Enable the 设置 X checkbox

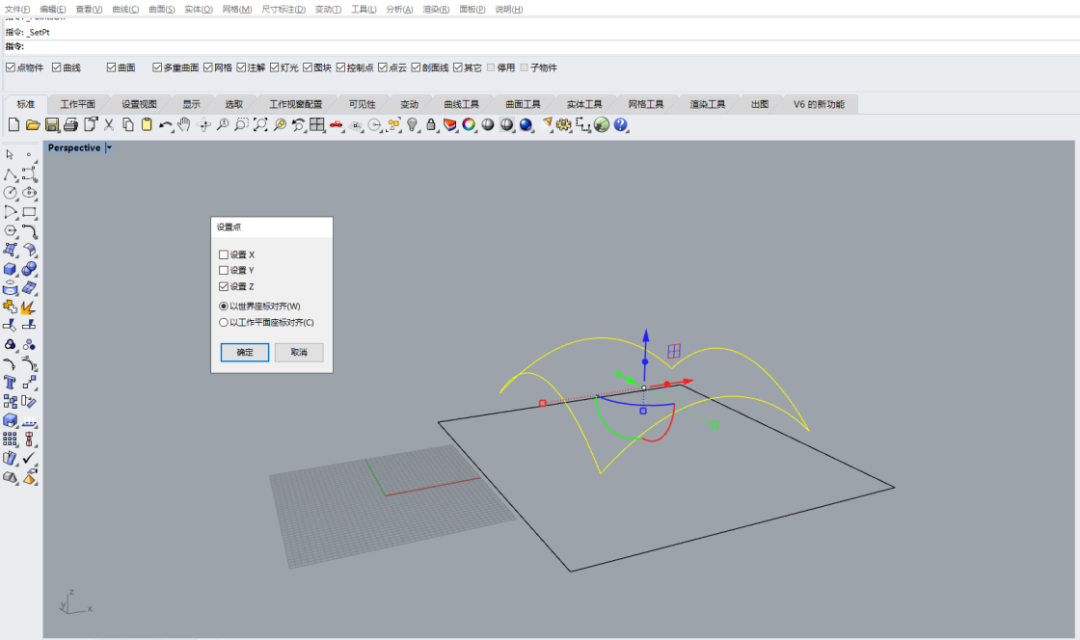click(224, 255)
